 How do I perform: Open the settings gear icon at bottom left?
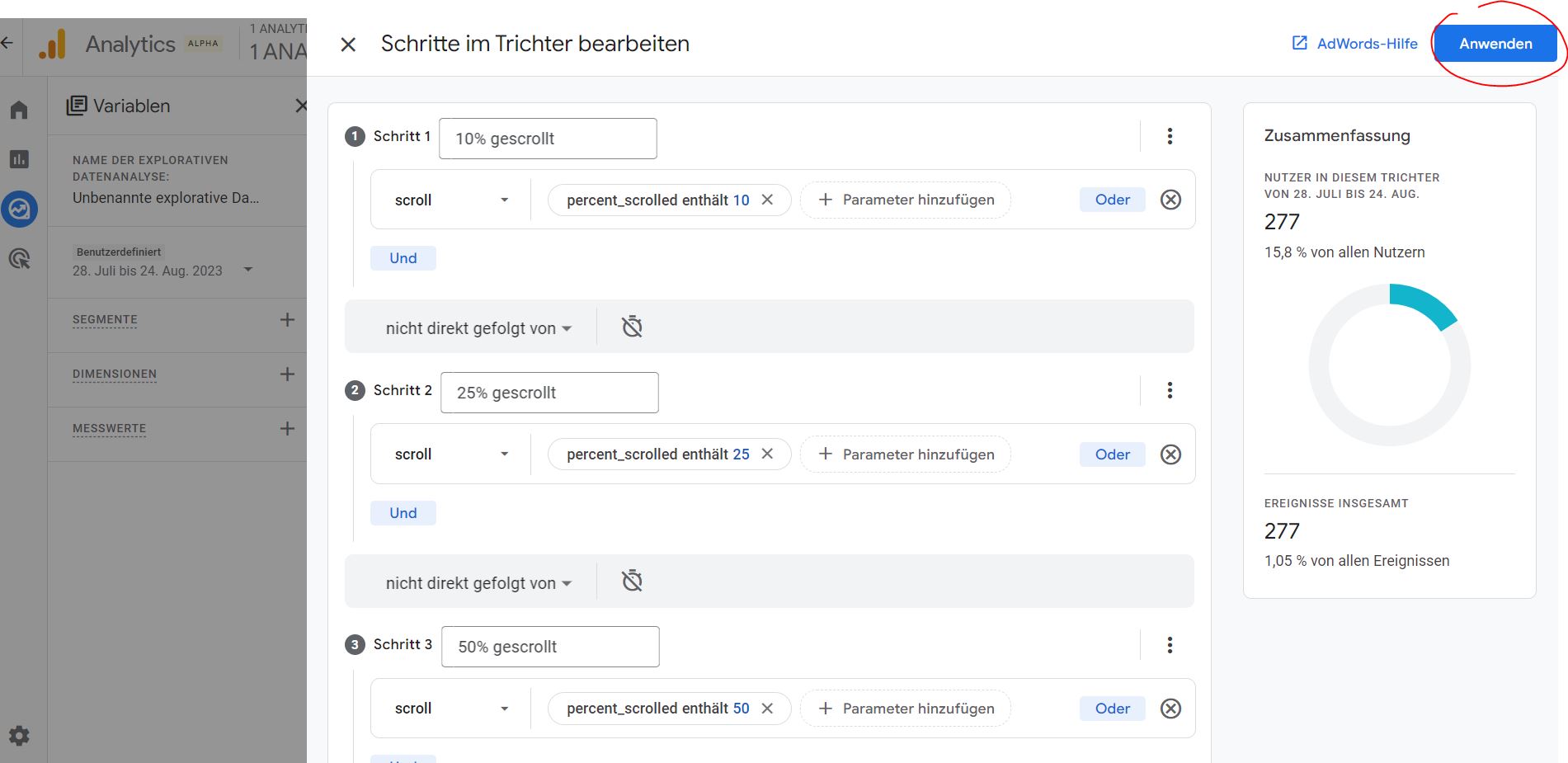click(19, 735)
